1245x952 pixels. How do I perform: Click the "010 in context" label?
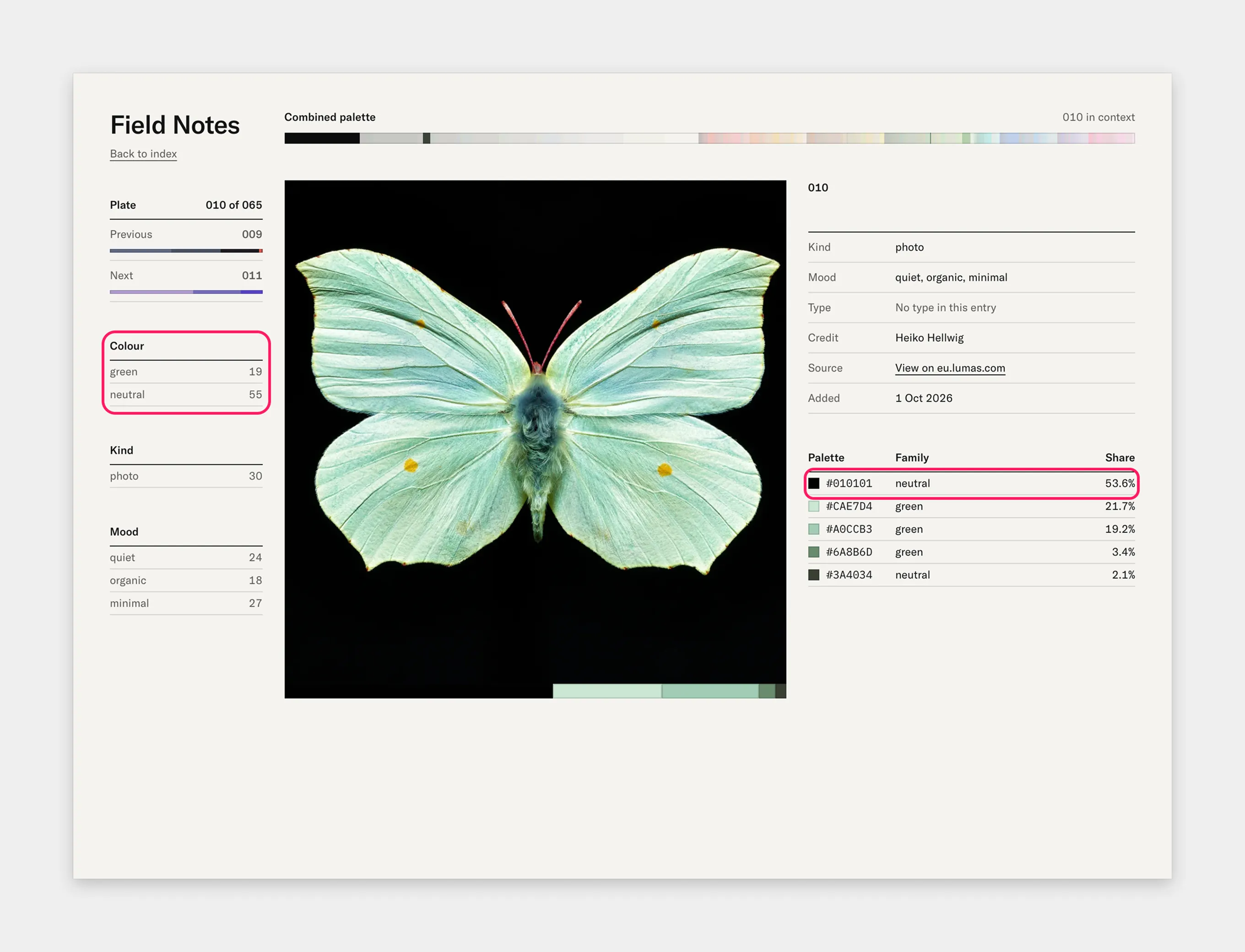coord(1098,117)
